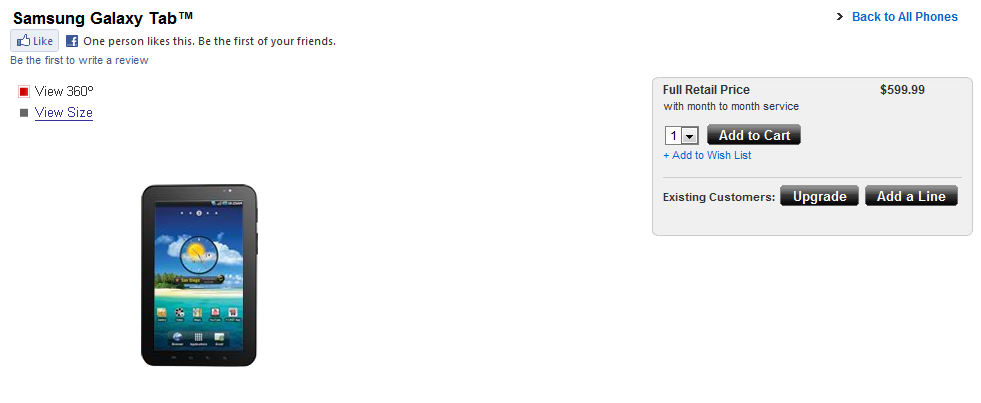This screenshot has width=981, height=403.
Task: Open the View Size link
Action: pos(64,113)
